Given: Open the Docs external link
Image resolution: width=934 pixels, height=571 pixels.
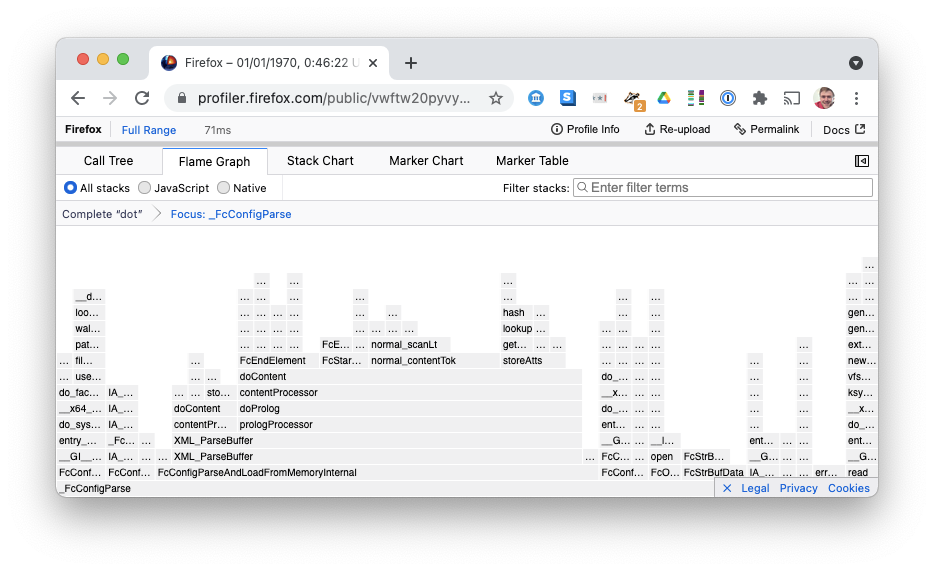Looking at the screenshot, I should [x=843, y=130].
